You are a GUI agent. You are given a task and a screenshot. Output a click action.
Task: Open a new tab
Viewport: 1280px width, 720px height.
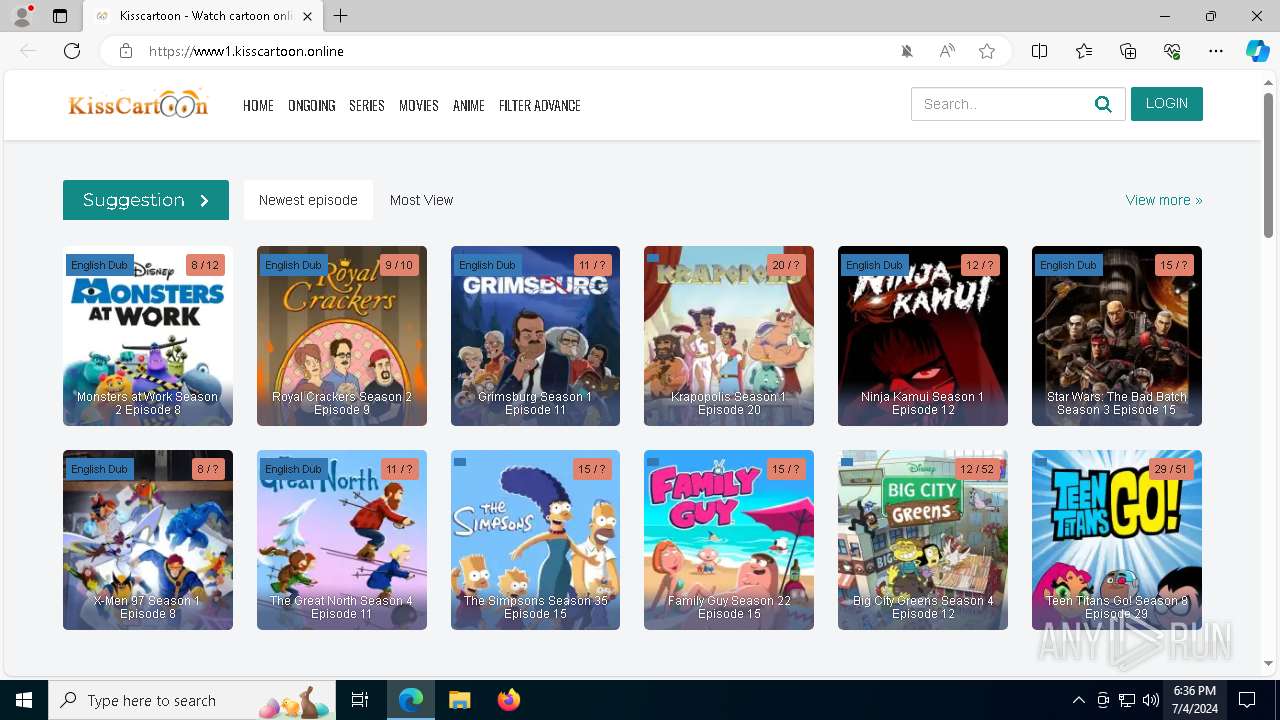pyautogui.click(x=341, y=16)
